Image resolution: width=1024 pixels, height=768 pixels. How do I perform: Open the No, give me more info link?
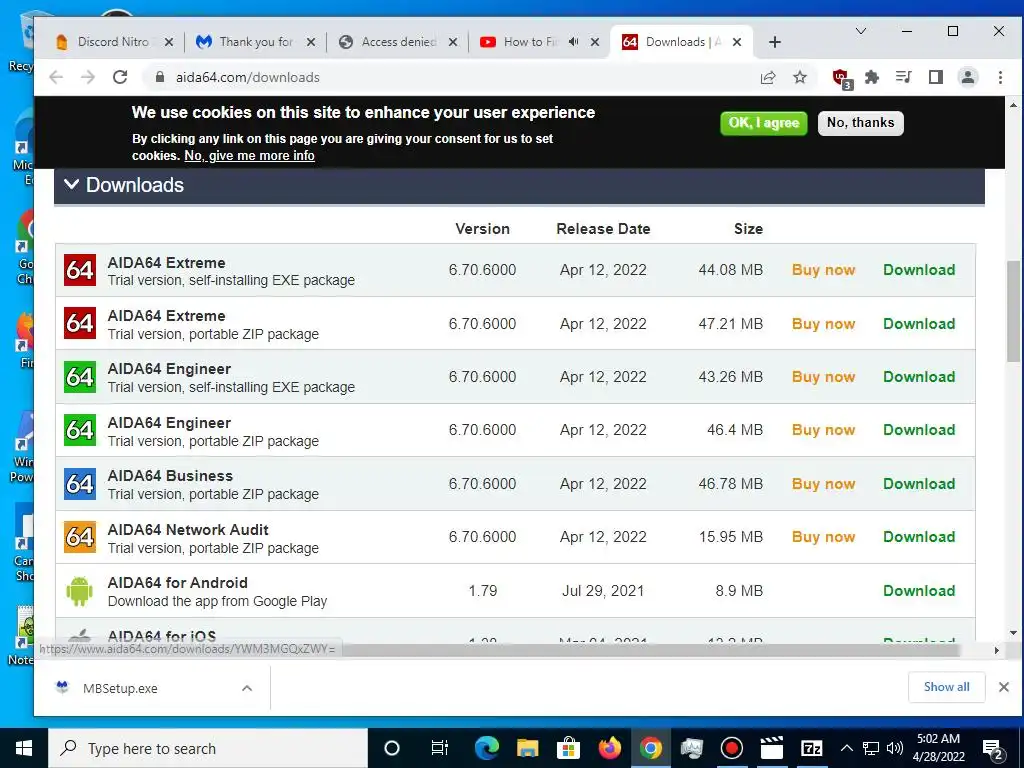coord(249,156)
